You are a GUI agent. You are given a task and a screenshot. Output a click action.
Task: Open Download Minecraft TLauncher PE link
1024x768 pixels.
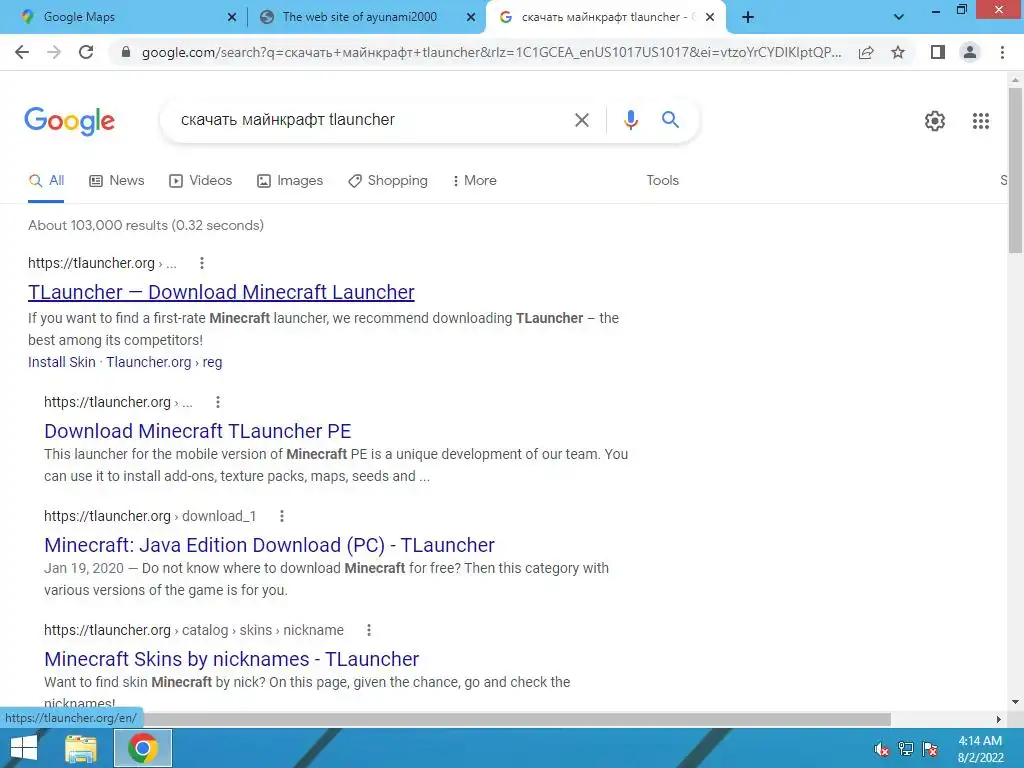pyautogui.click(x=198, y=431)
